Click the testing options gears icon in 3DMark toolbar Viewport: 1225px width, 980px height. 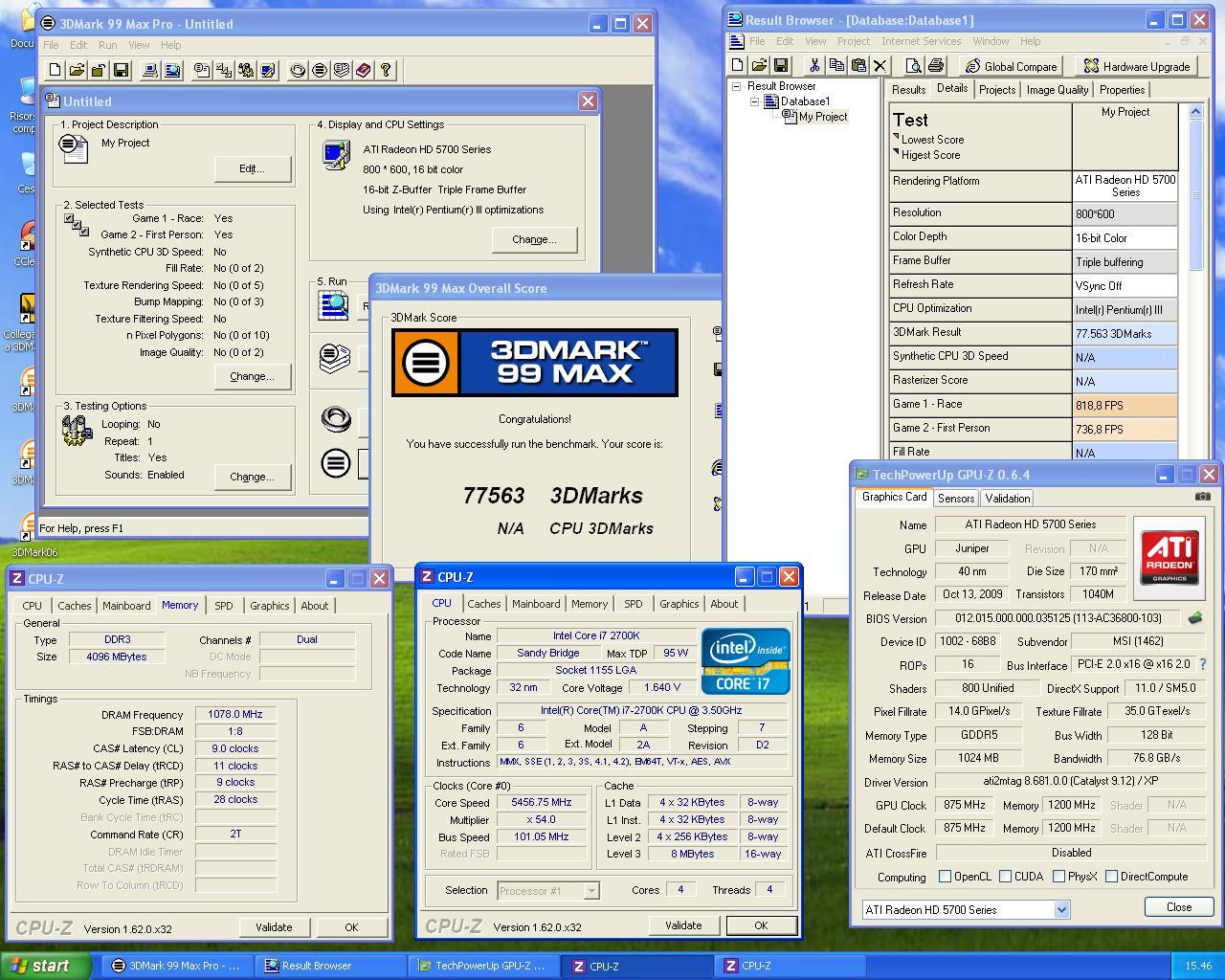coord(246,70)
